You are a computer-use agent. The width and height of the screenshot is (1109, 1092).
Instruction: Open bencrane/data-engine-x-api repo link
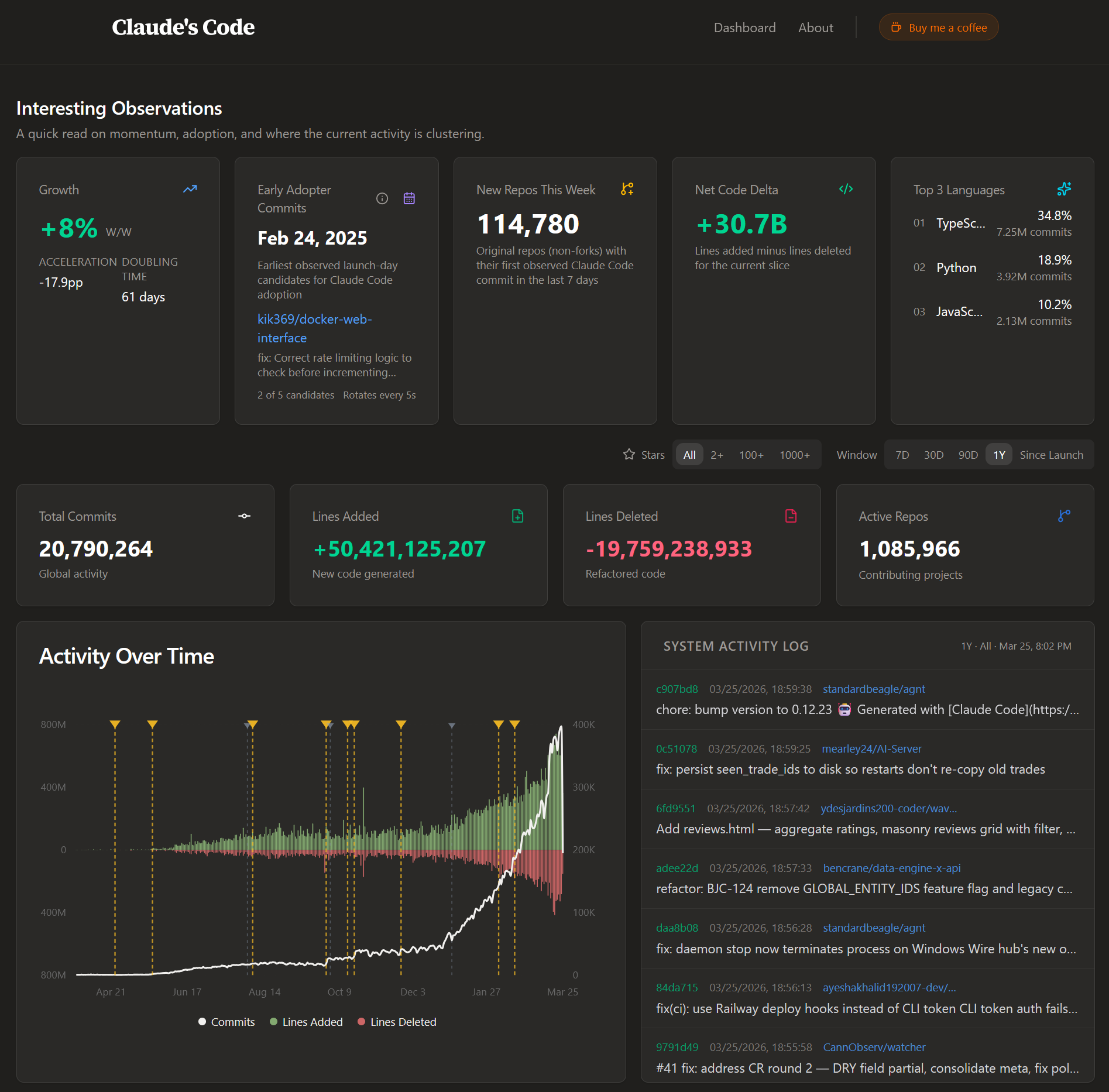tap(891, 868)
